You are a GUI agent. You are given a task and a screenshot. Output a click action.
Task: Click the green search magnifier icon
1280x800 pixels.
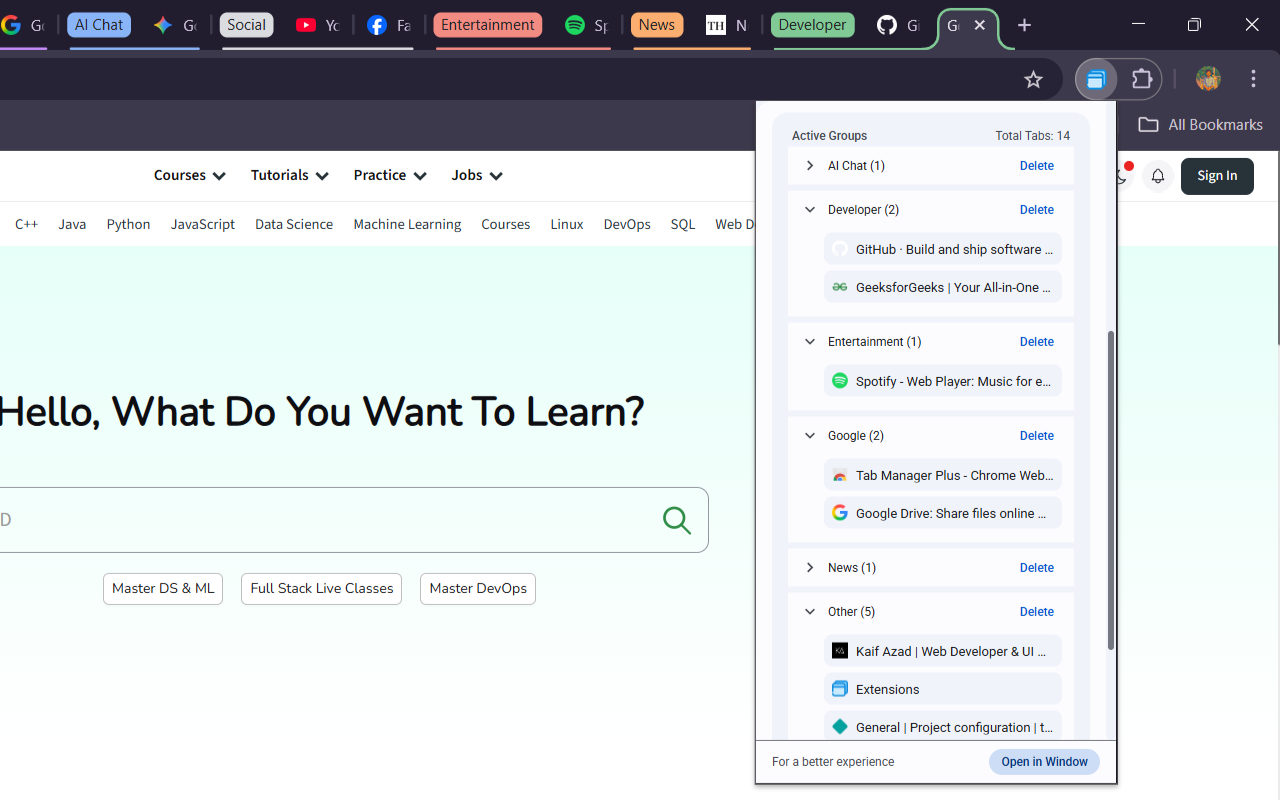[677, 520]
